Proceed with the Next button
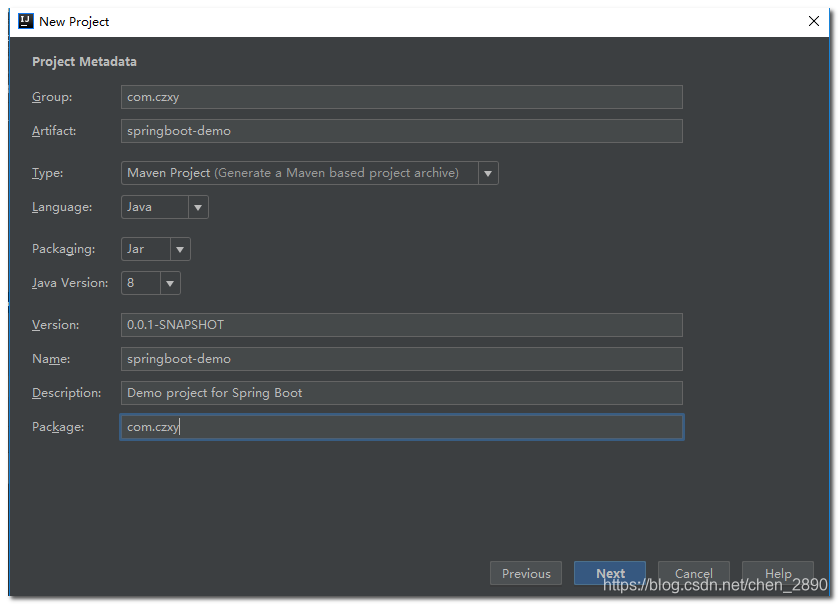 pyautogui.click(x=610, y=573)
